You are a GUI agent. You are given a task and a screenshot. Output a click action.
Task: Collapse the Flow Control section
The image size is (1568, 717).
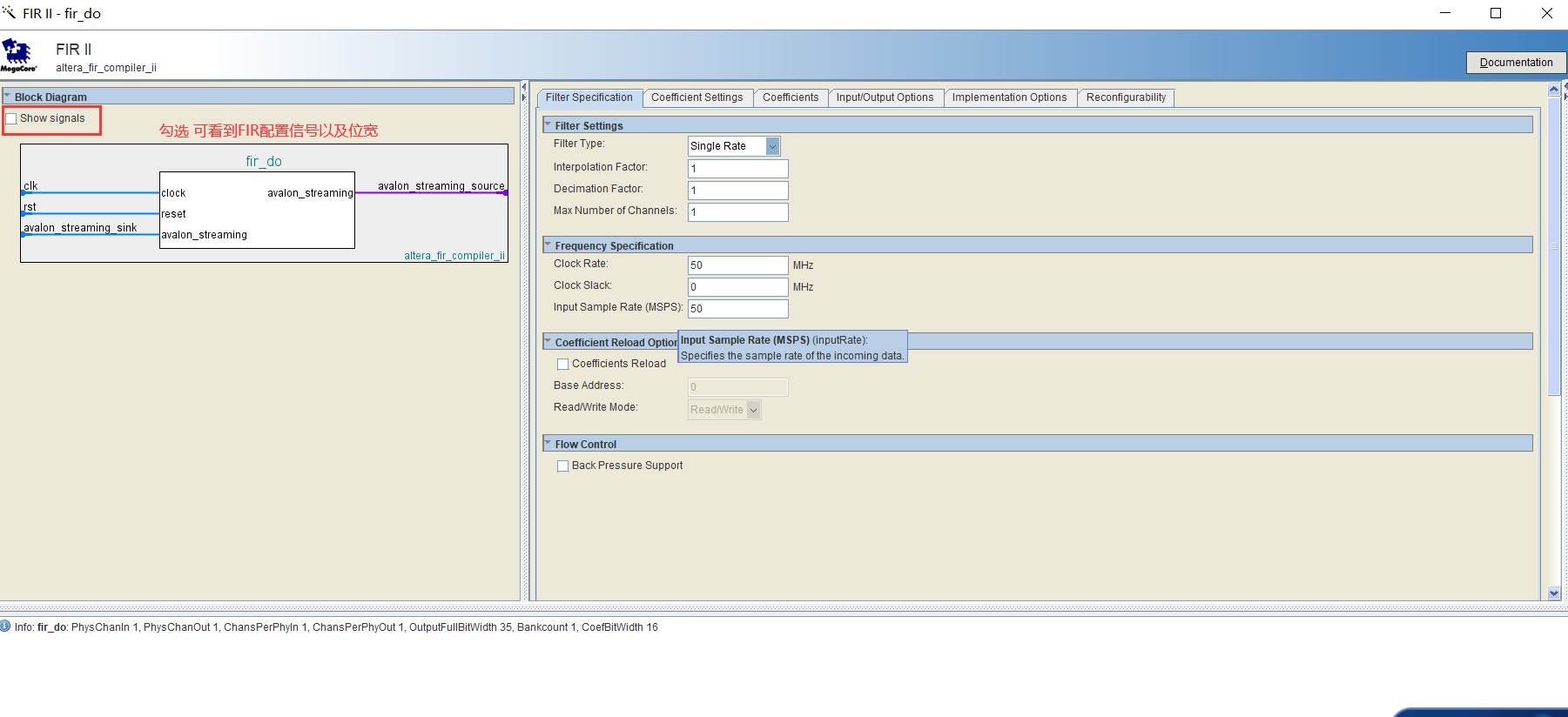(x=548, y=444)
